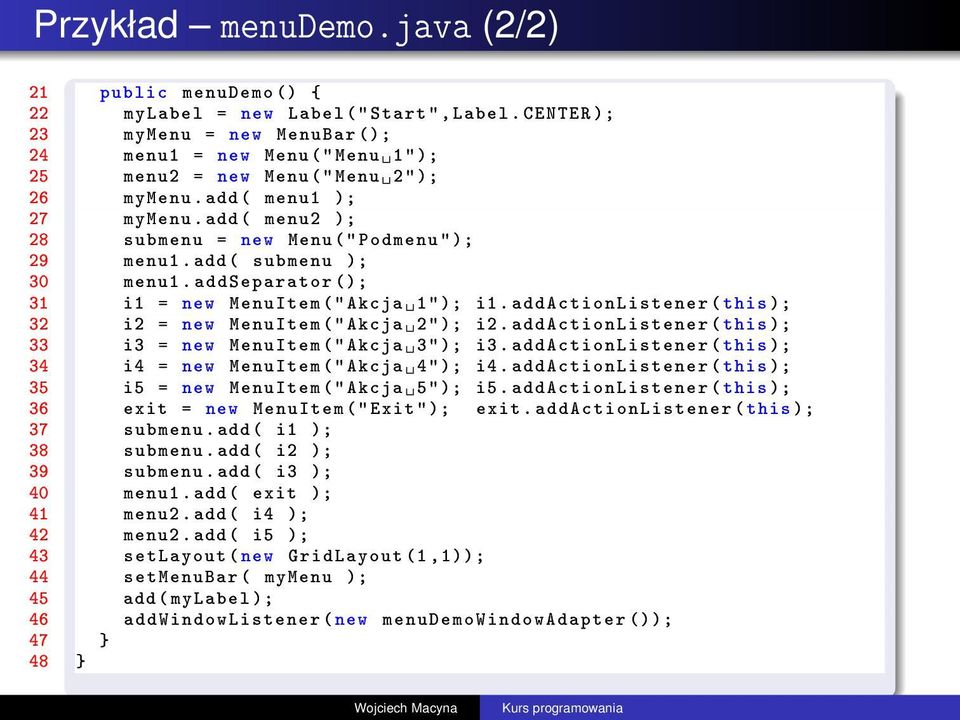Click 'Kurs programowania' in the footer
The image size is (960, 720).
pos(562,708)
